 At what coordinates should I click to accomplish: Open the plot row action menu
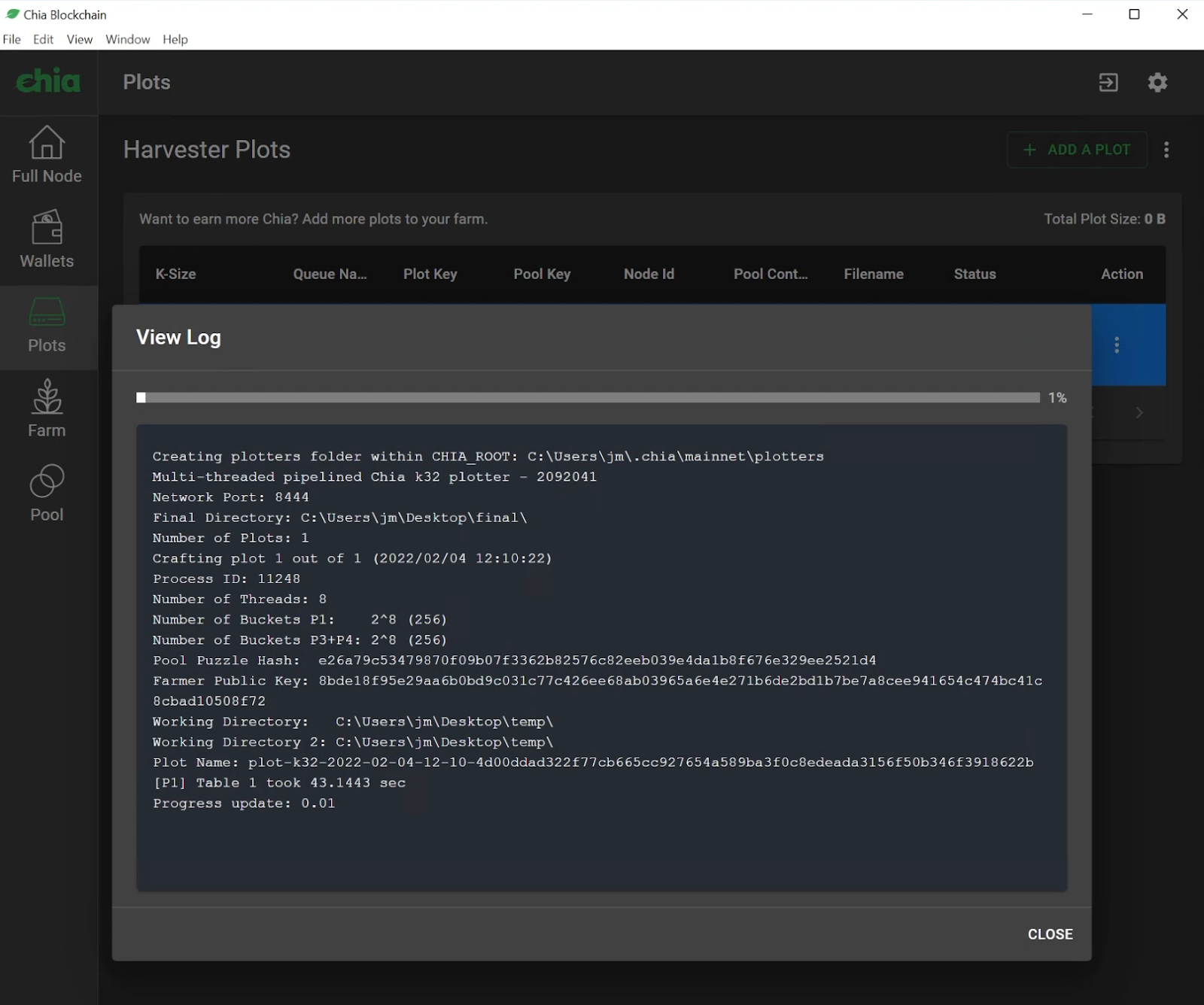(1117, 345)
